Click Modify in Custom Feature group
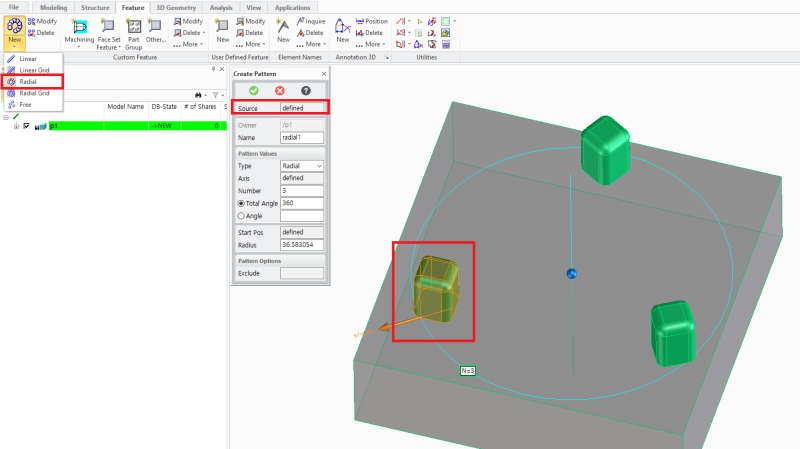Image resolution: width=800 pixels, height=449 pixels. 188,21
